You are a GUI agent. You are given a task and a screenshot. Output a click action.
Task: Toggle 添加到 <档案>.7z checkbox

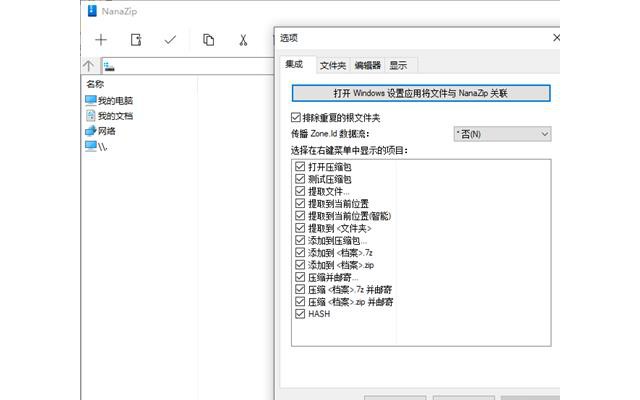(x=300, y=252)
